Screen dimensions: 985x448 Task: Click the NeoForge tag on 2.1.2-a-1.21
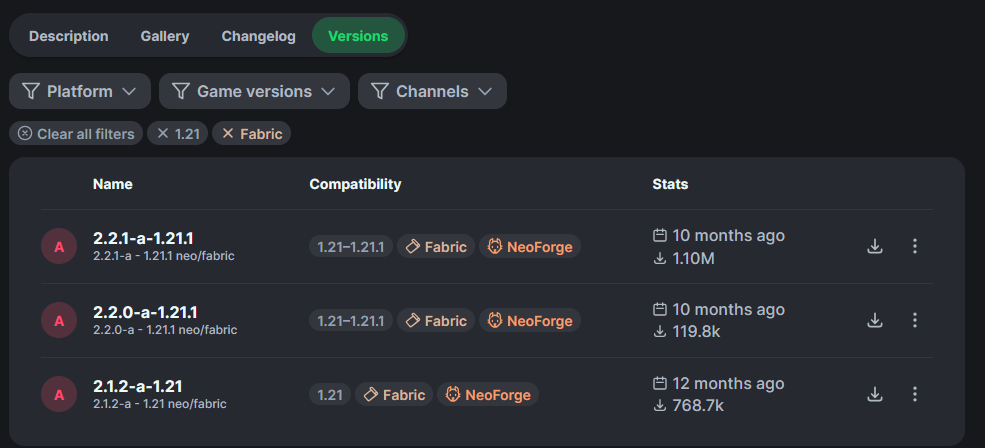(x=489, y=395)
